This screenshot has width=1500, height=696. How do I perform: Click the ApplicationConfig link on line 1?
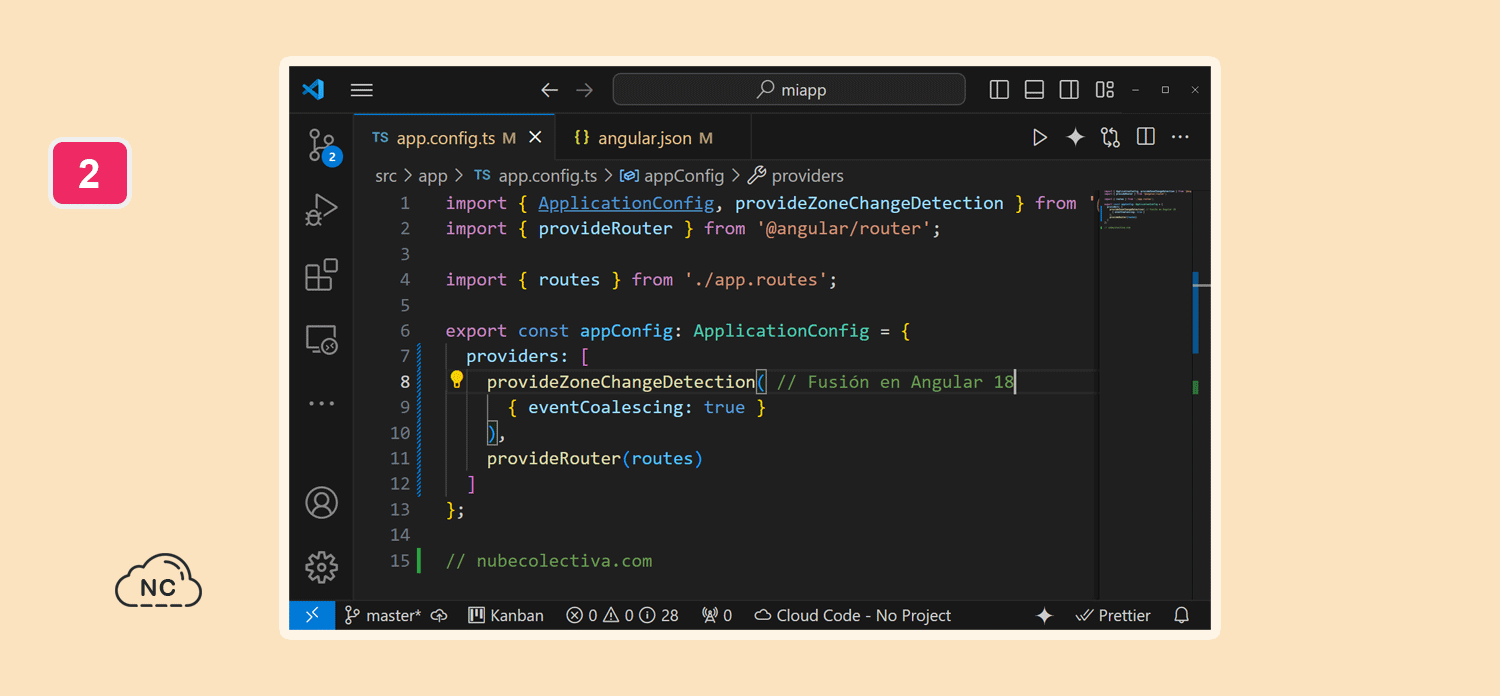pos(626,203)
